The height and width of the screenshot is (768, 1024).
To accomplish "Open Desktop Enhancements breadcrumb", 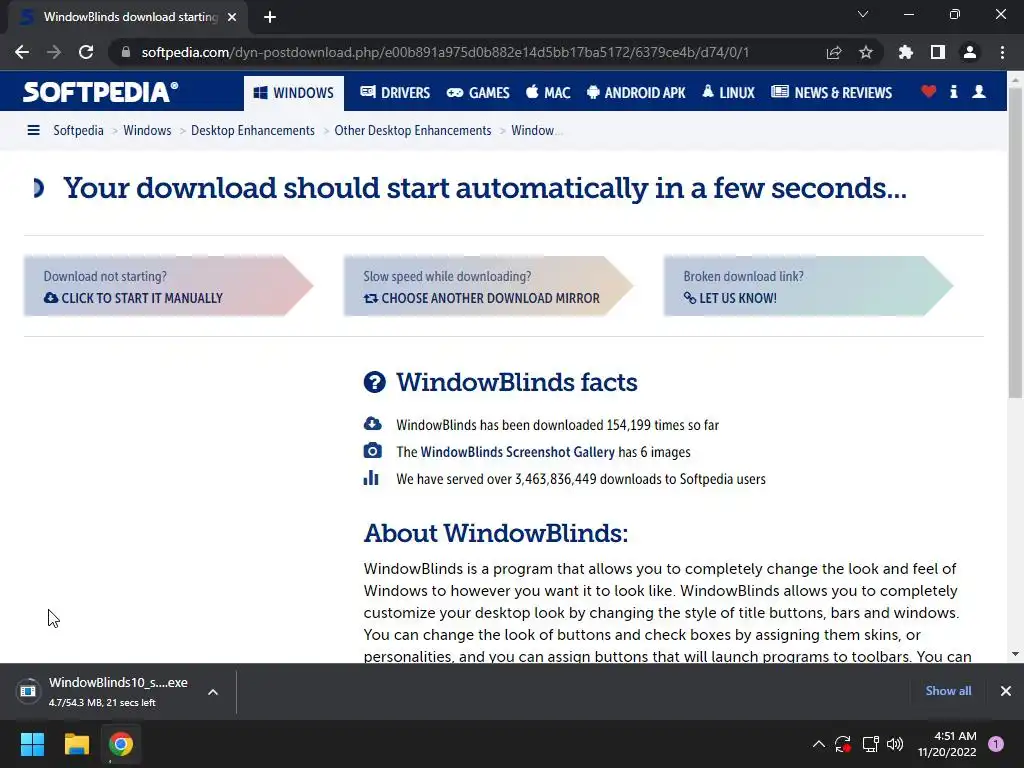I will (x=253, y=131).
